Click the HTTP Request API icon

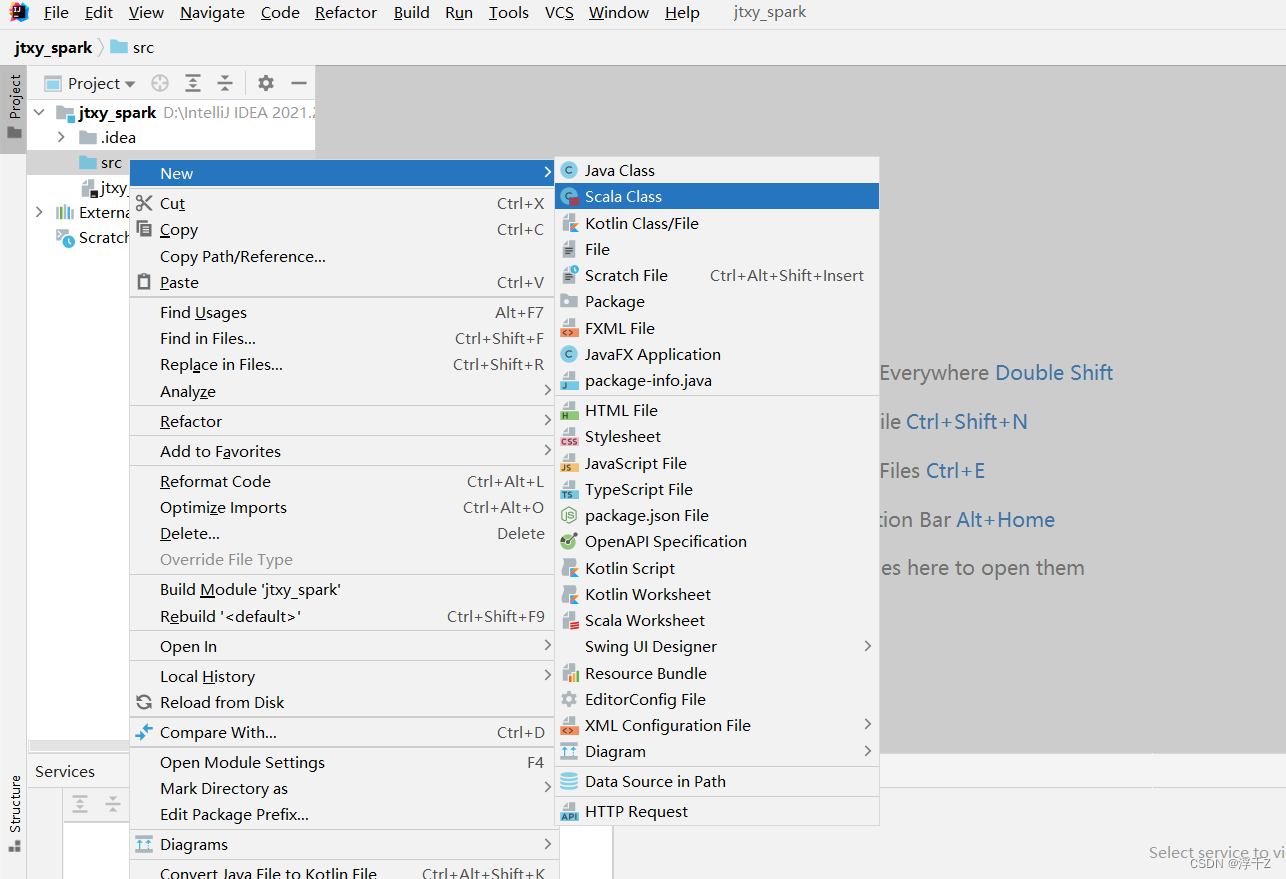pyautogui.click(x=569, y=811)
